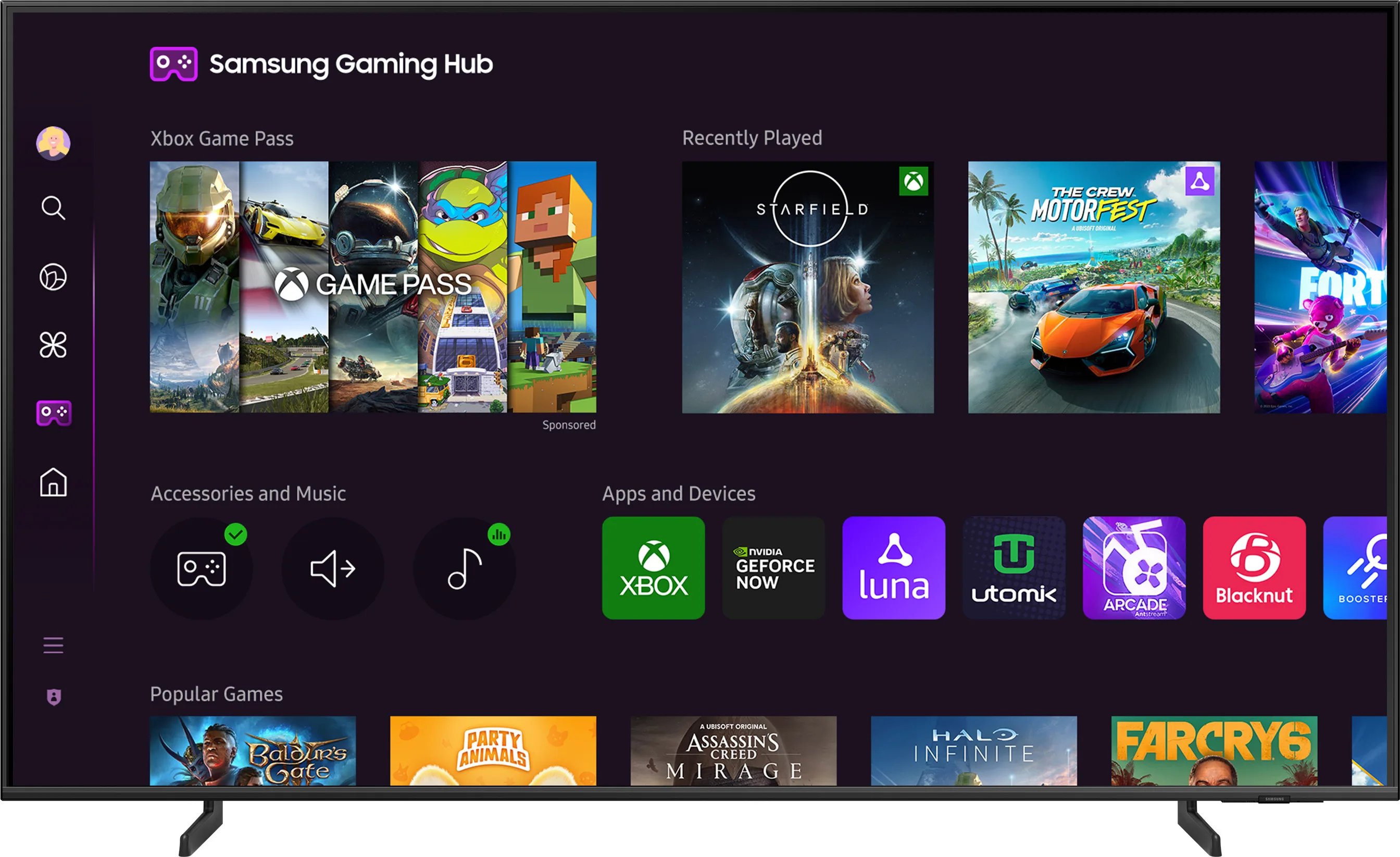Select Far Cry 6 tile
Image resolution: width=1400 pixels, height=857 pixels.
point(1214,751)
